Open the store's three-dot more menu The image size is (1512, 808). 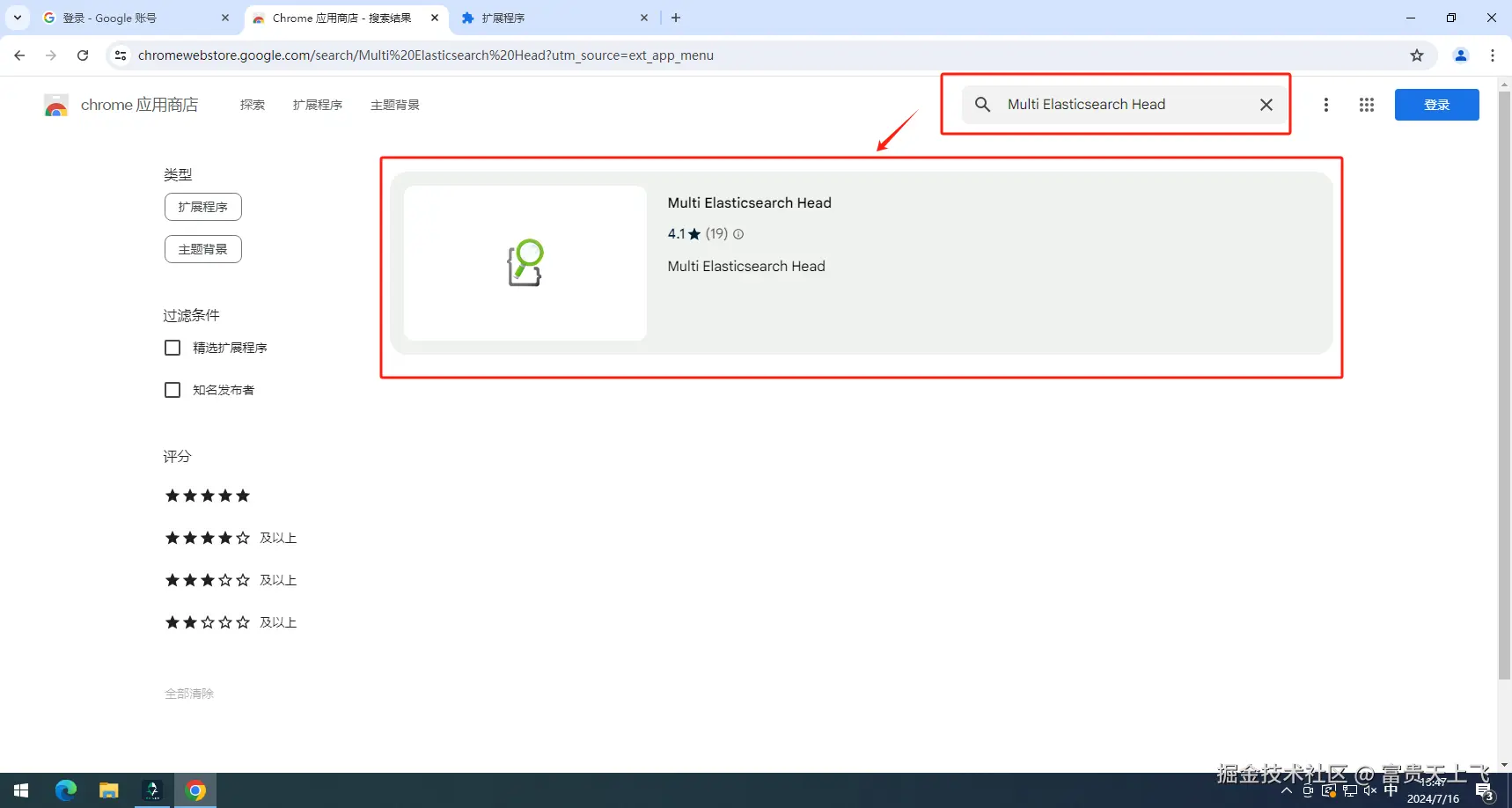[1326, 105]
